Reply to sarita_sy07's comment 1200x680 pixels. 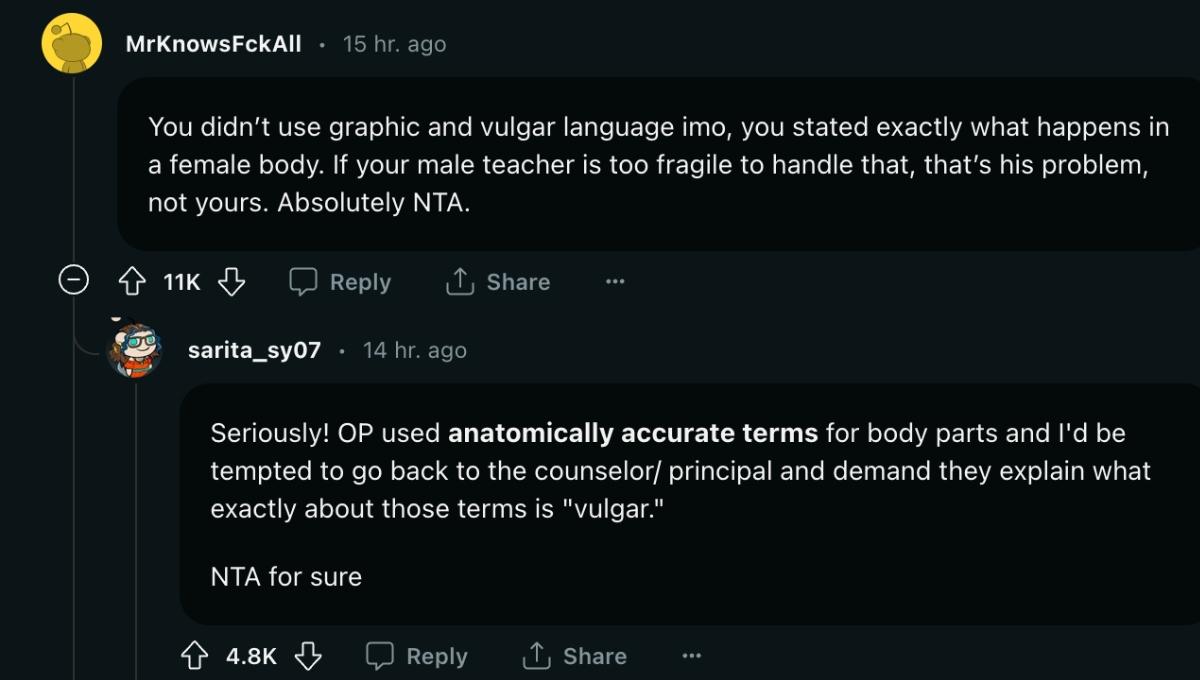[x=417, y=656]
